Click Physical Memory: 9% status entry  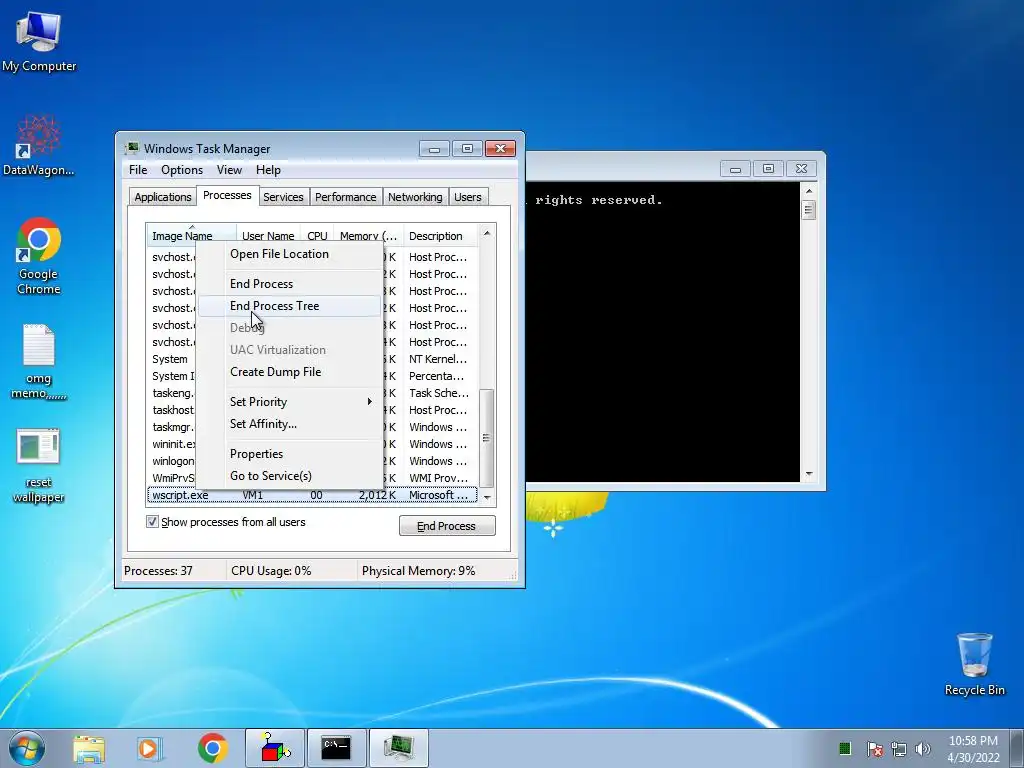tap(419, 571)
